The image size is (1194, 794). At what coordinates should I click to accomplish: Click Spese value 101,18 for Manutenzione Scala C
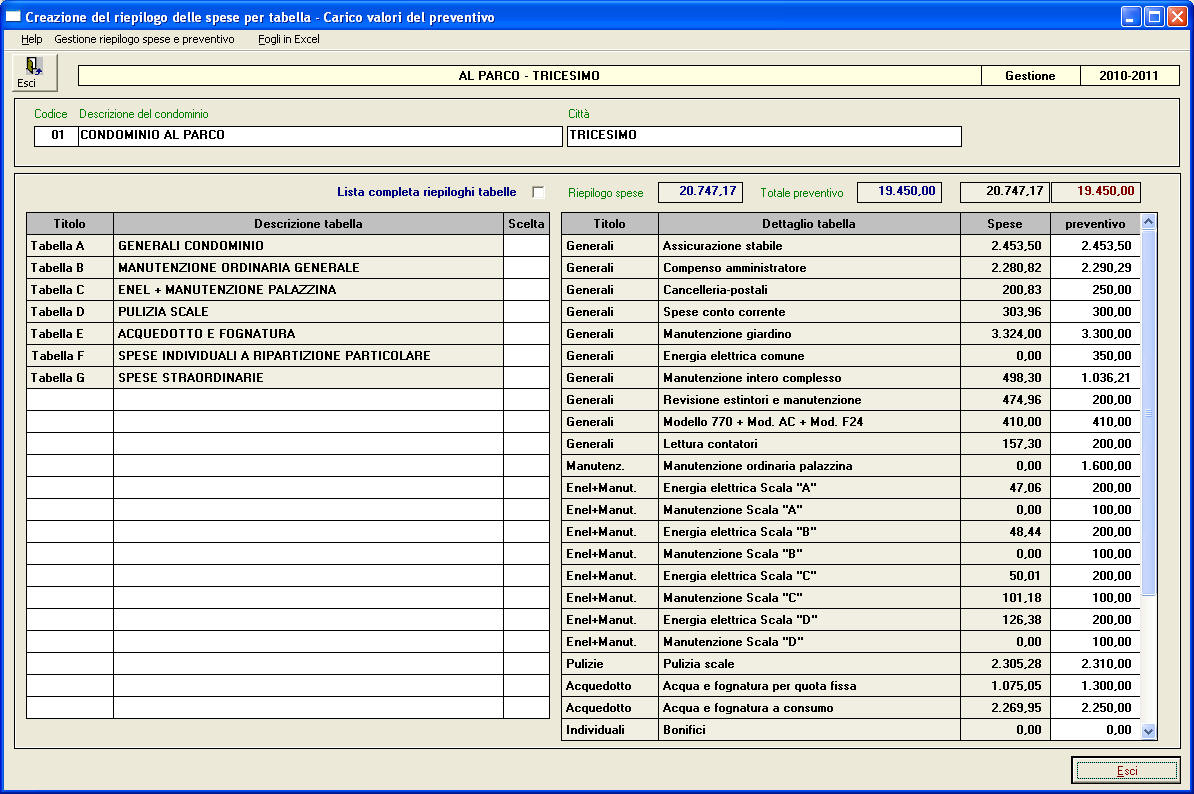(x=1005, y=598)
